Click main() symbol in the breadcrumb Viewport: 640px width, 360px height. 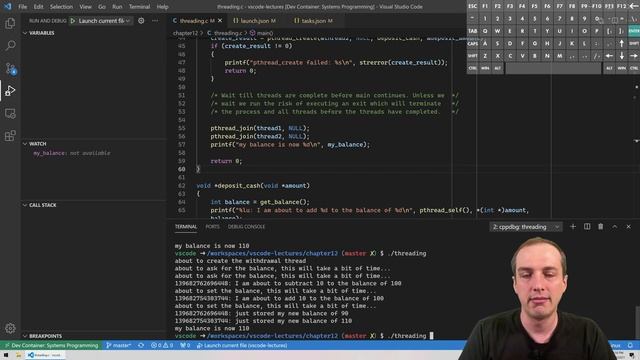click(261, 33)
